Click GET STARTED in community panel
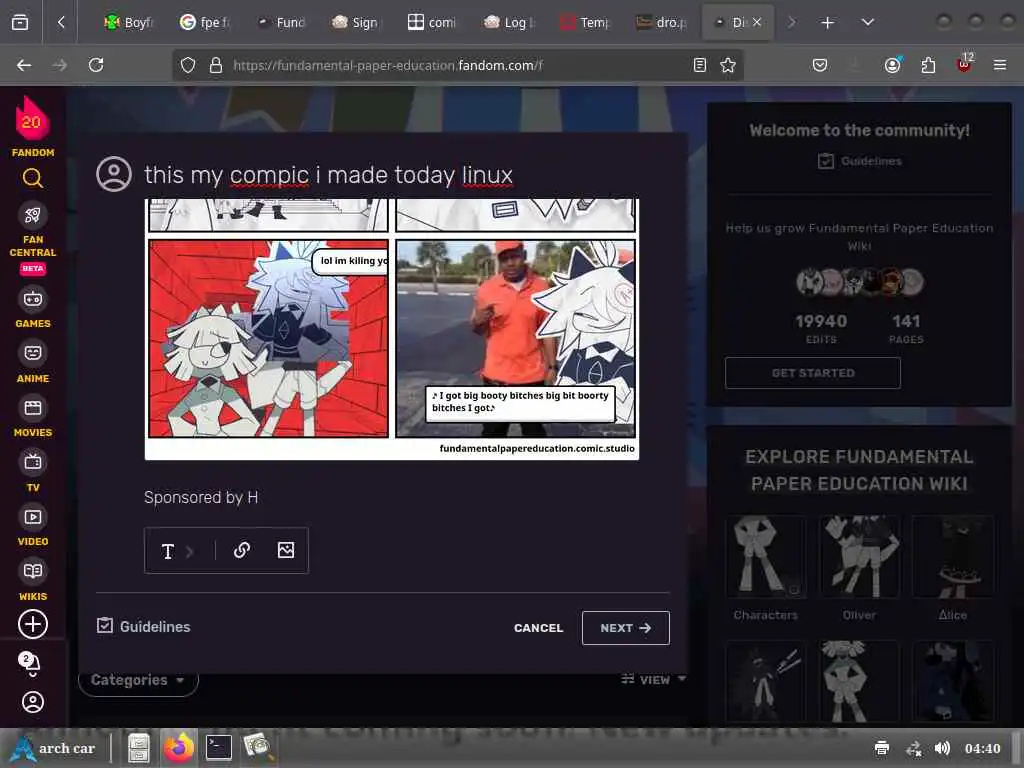The image size is (1024, 768). pos(813,373)
